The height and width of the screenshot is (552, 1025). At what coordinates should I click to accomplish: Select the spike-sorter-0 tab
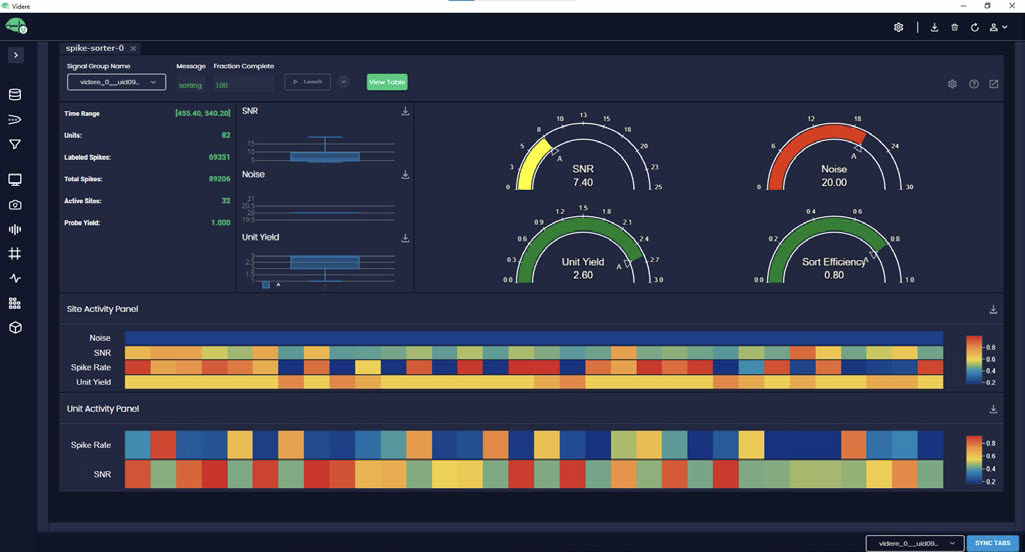[95, 48]
